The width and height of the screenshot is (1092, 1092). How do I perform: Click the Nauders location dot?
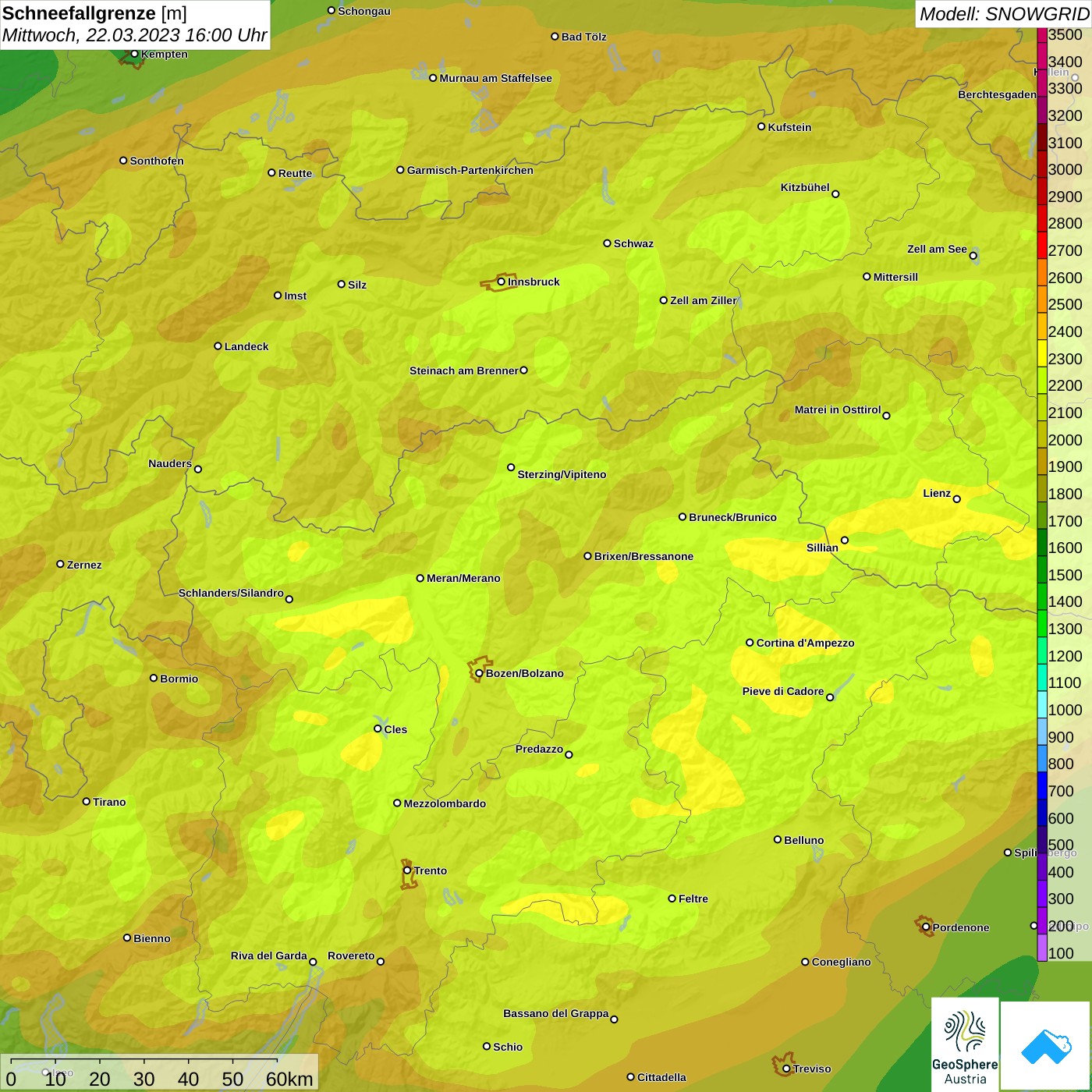pyautogui.click(x=198, y=470)
